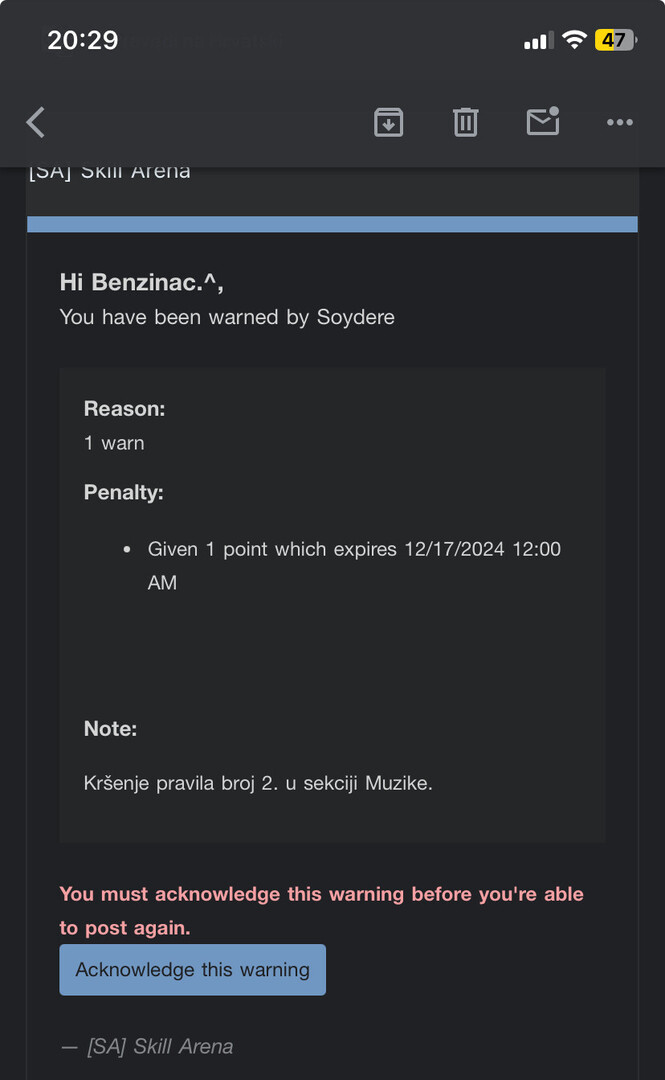The height and width of the screenshot is (1080, 665).
Task: Tap the cellular signal bars
Action: [x=537, y=41]
